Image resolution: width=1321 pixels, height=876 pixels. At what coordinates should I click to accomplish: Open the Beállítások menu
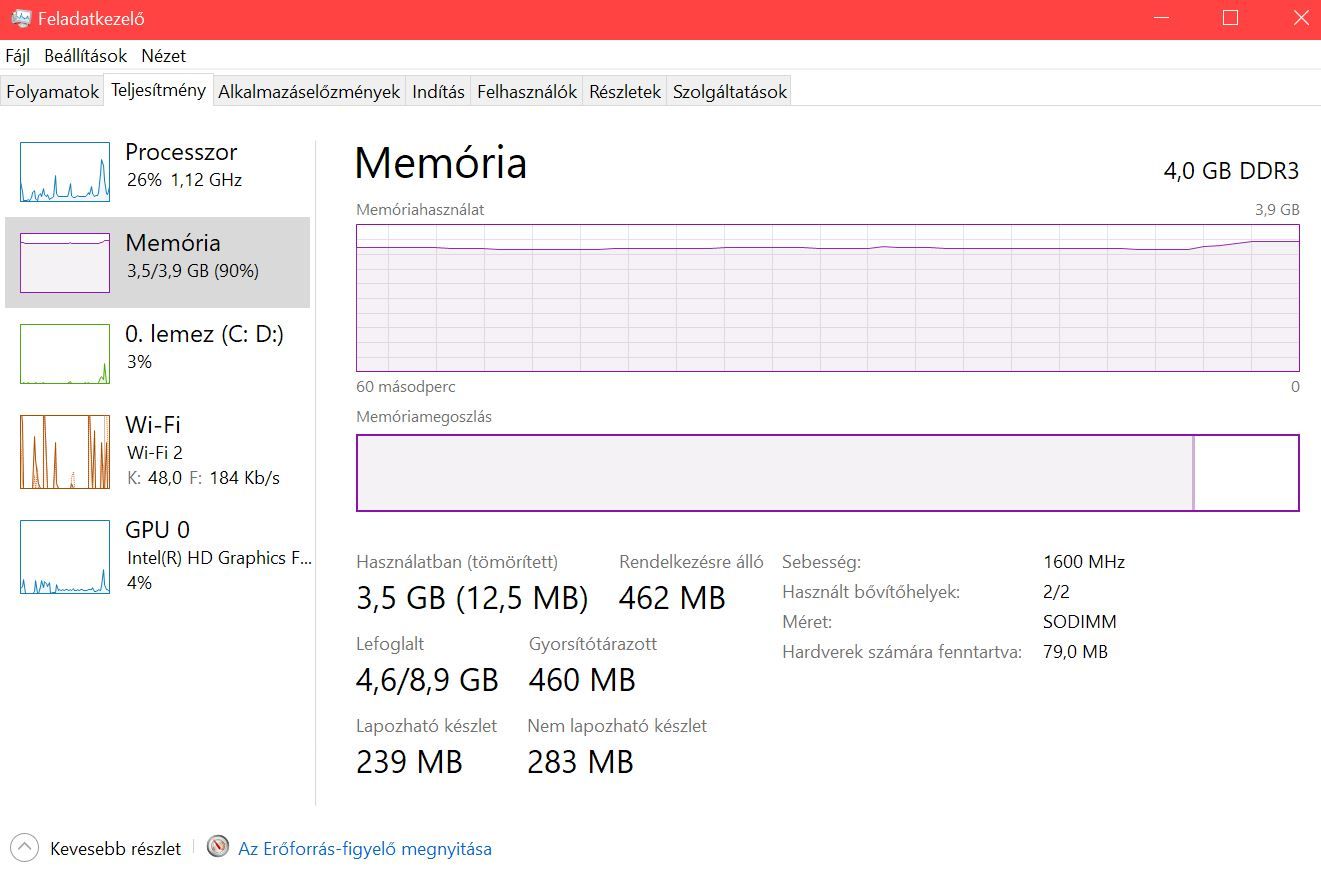[x=85, y=56]
